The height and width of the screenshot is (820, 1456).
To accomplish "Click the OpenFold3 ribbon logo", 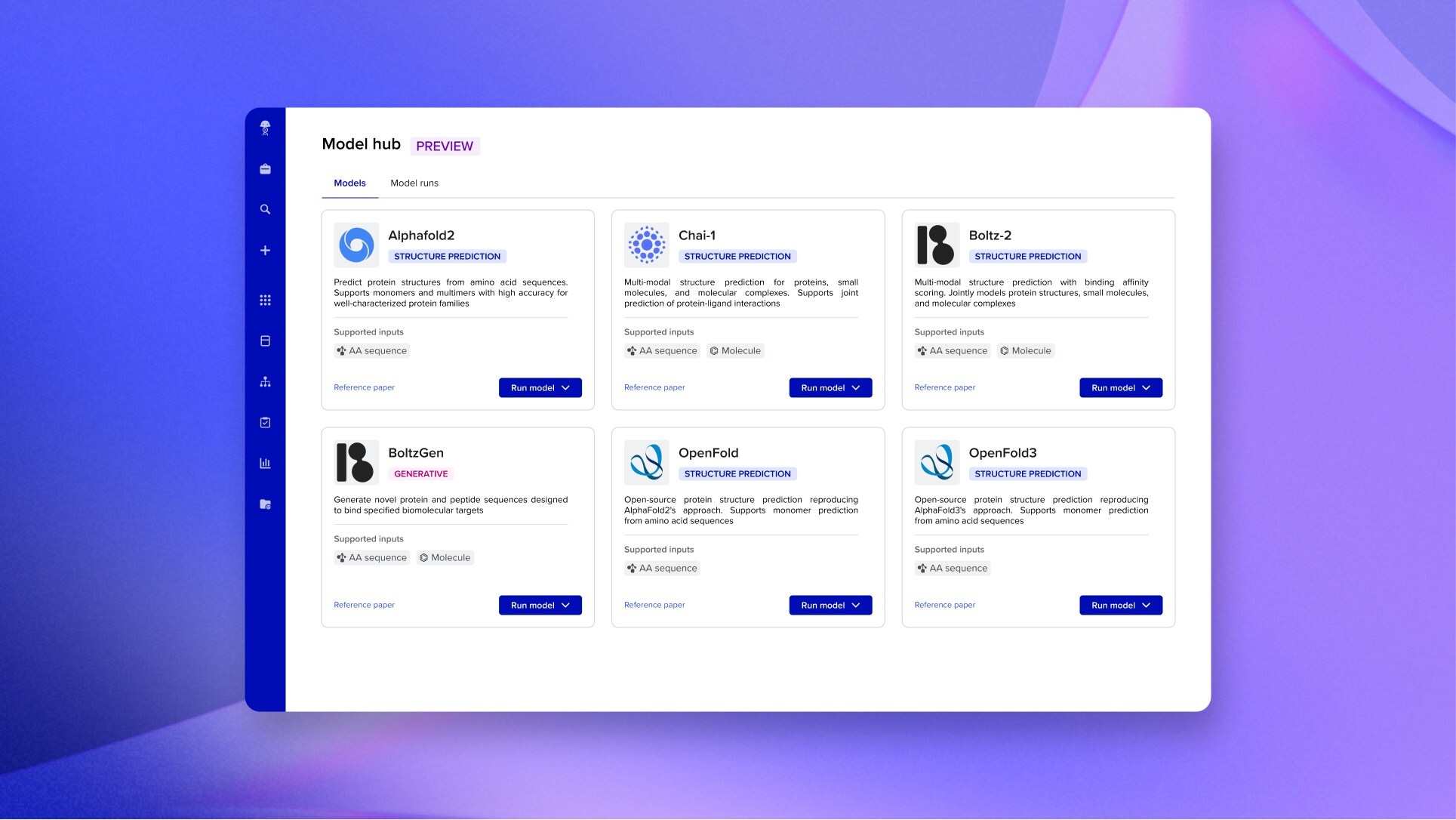I will (937, 462).
